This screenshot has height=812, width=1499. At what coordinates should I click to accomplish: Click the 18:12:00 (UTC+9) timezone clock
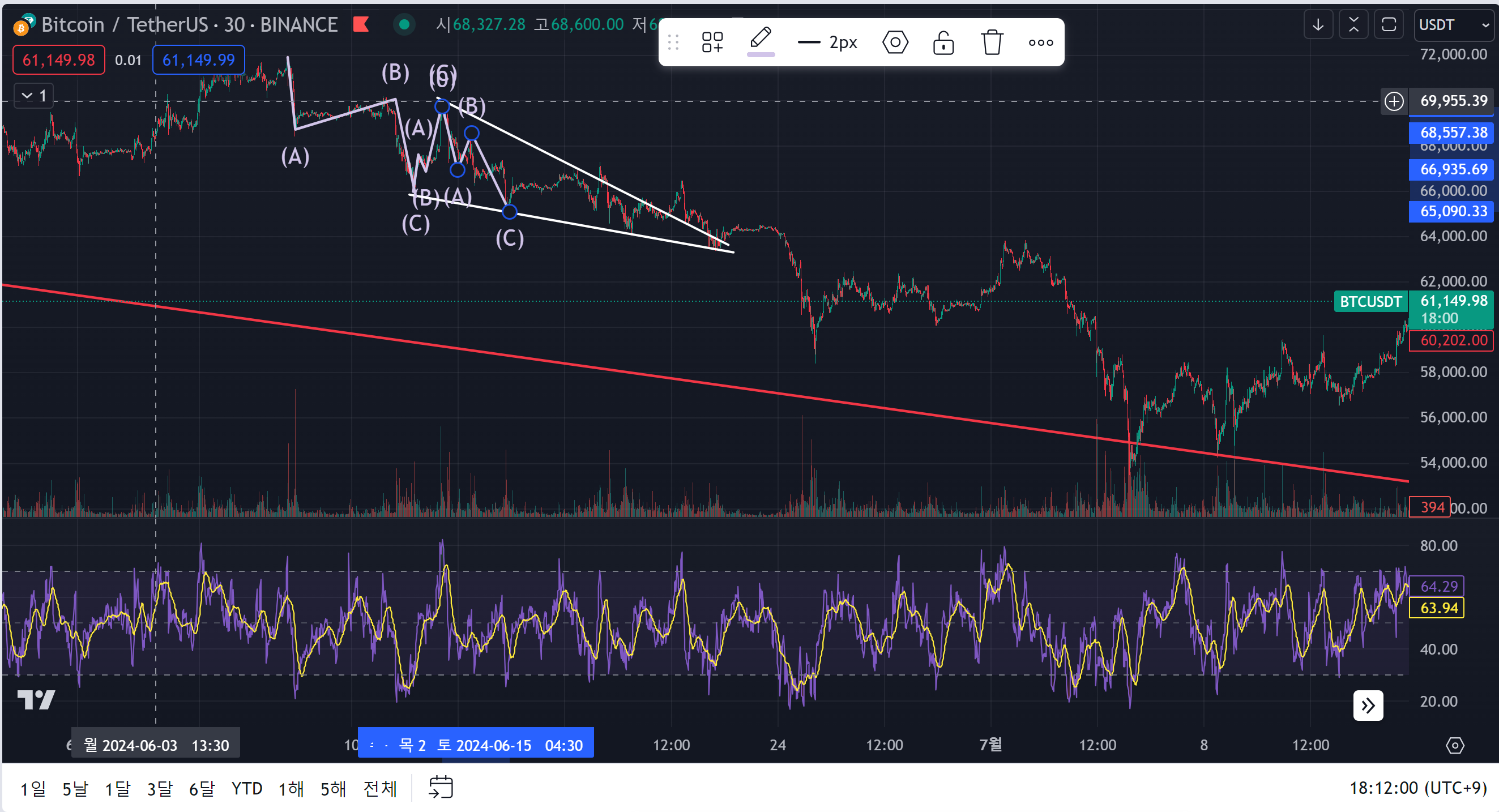click(1417, 788)
